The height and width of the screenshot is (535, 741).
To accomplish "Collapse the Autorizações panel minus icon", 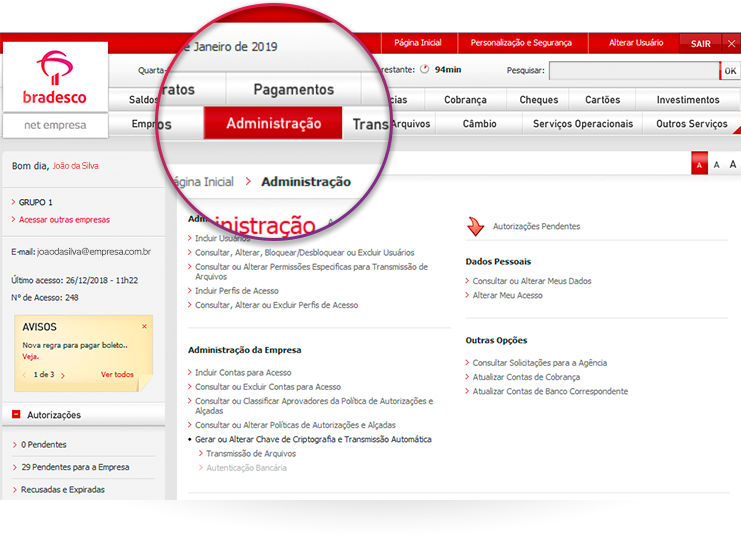I will click(x=16, y=414).
